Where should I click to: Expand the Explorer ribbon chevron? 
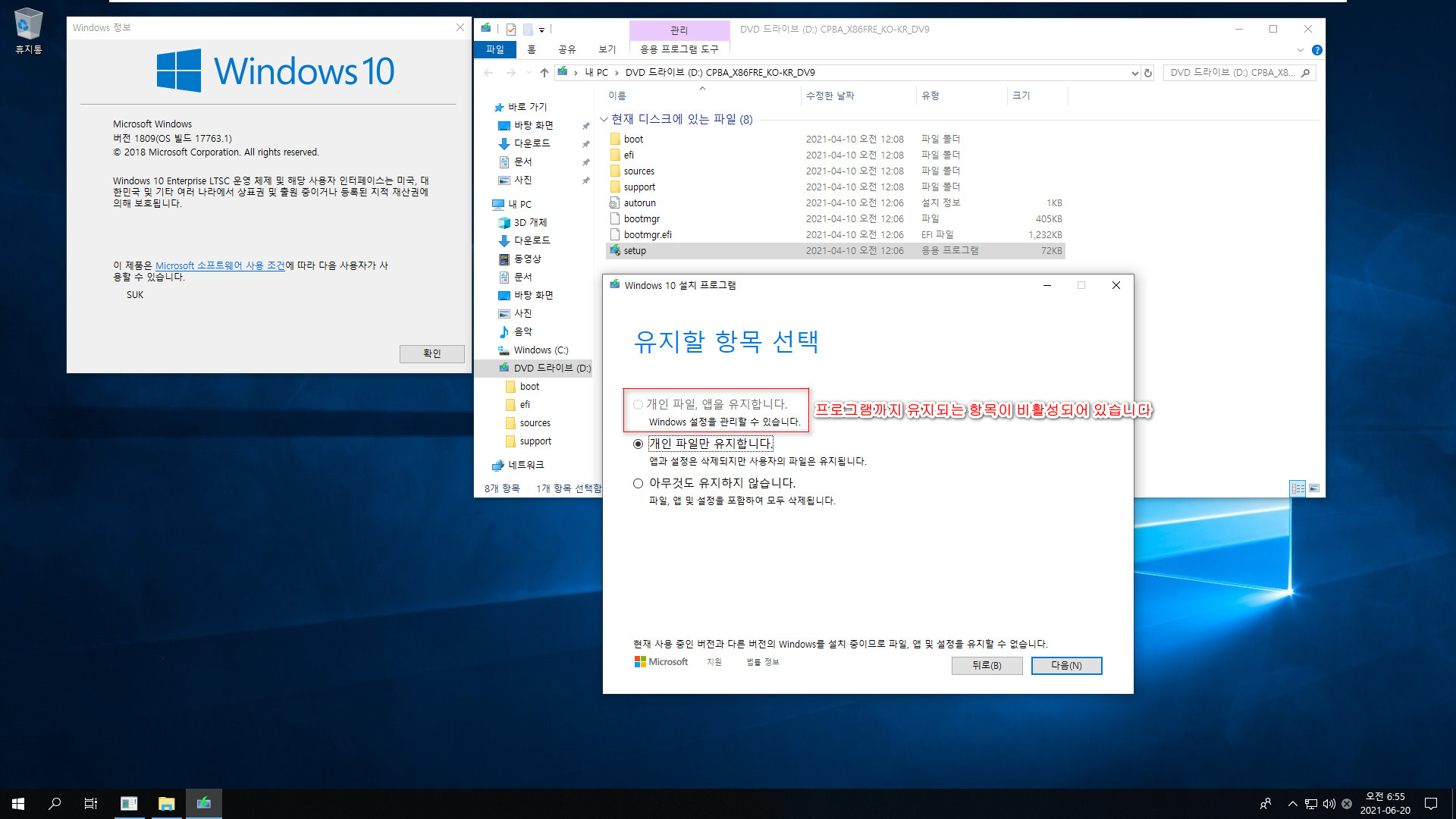(x=1301, y=50)
